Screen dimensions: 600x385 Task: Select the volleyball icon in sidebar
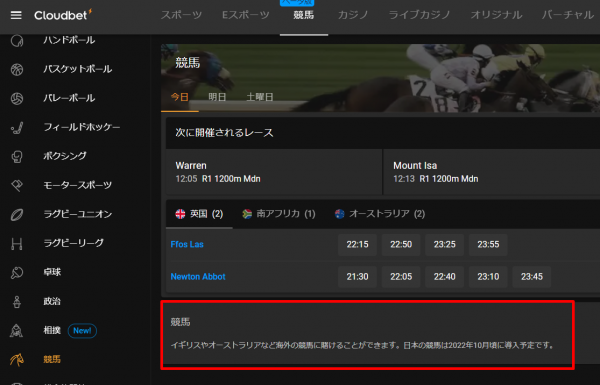(x=17, y=98)
